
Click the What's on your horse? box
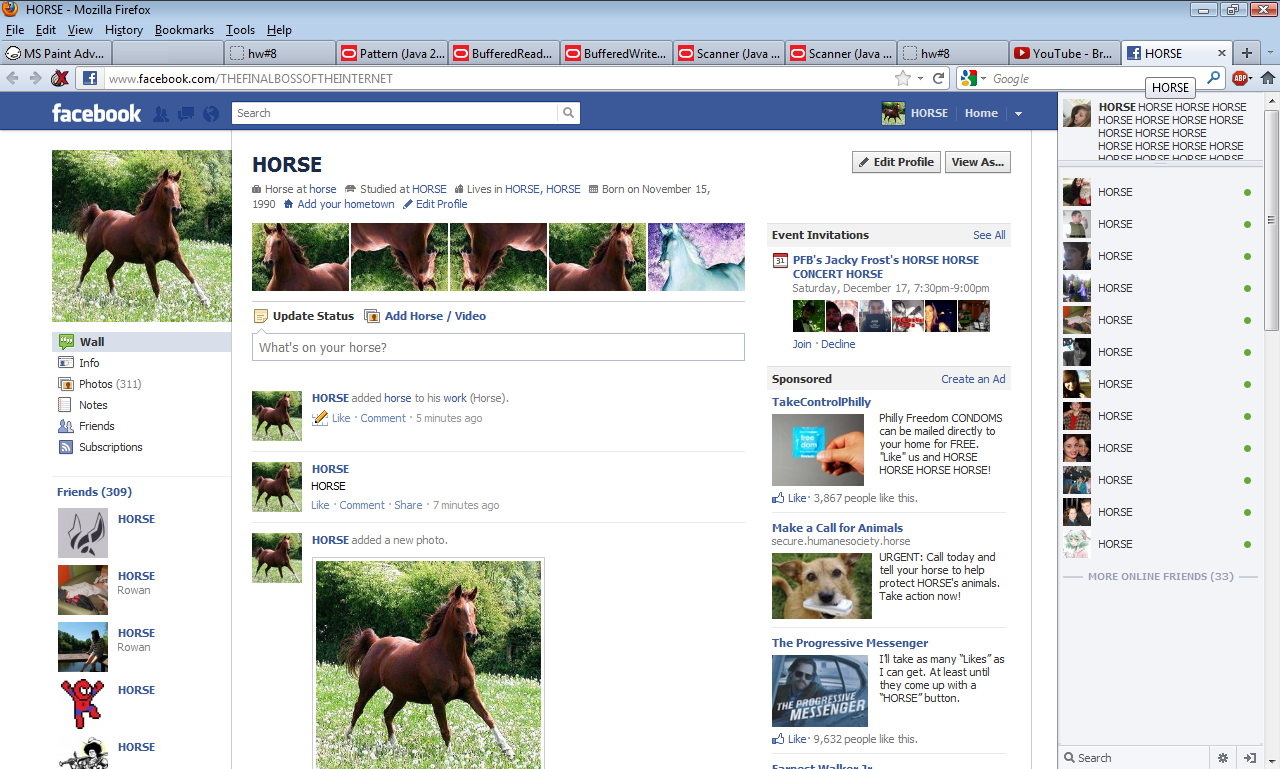tap(498, 347)
